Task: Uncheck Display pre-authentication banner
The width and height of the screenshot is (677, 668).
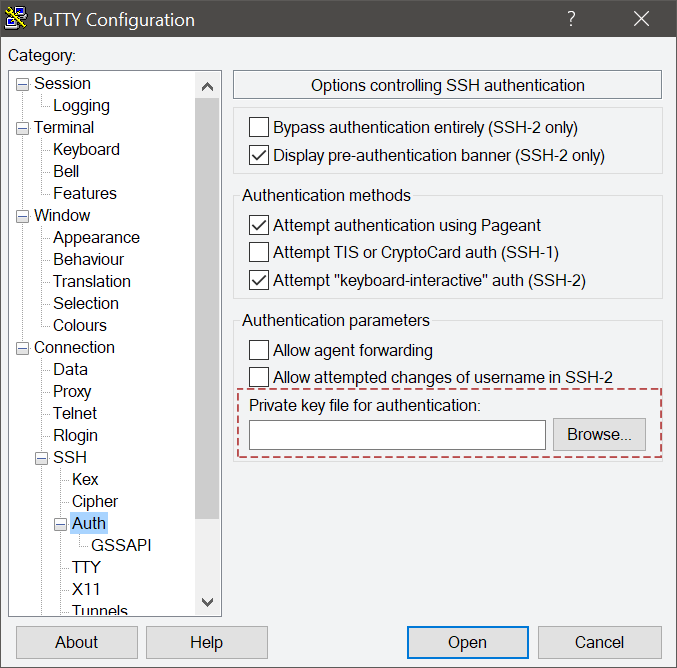Action: pos(259,155)
